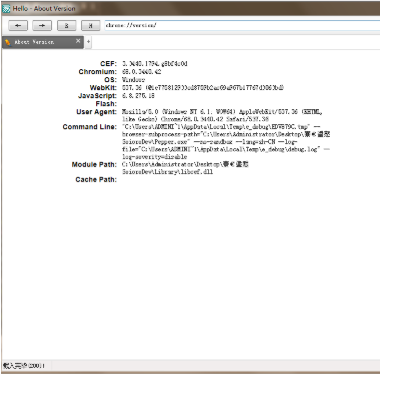Close the About Version tab

point(78,41)
